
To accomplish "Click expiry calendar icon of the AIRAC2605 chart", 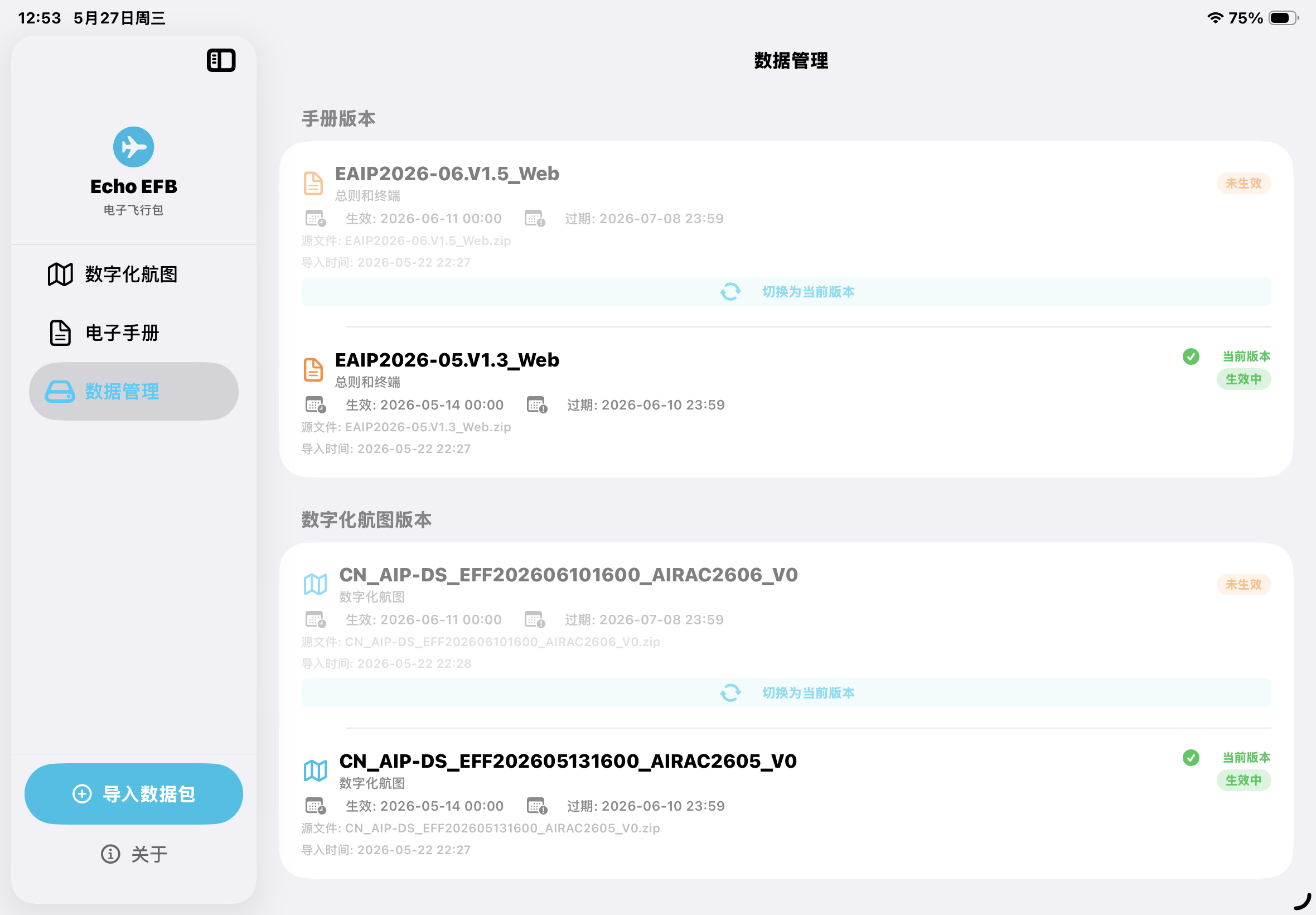I will pyautogui.click(x=538, y=806).
